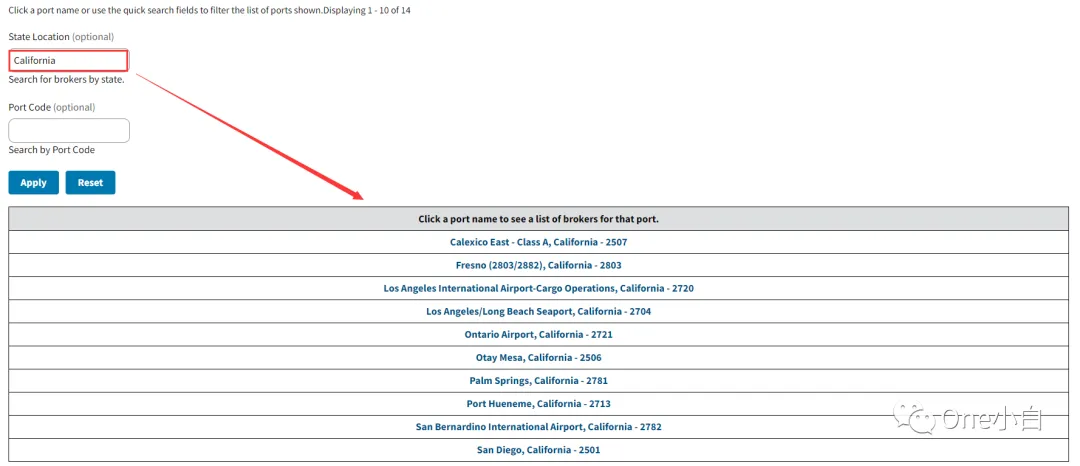Viewport: 1080px width, 466px height.
Task: Click the Reset button
Action: pos(90,182)
